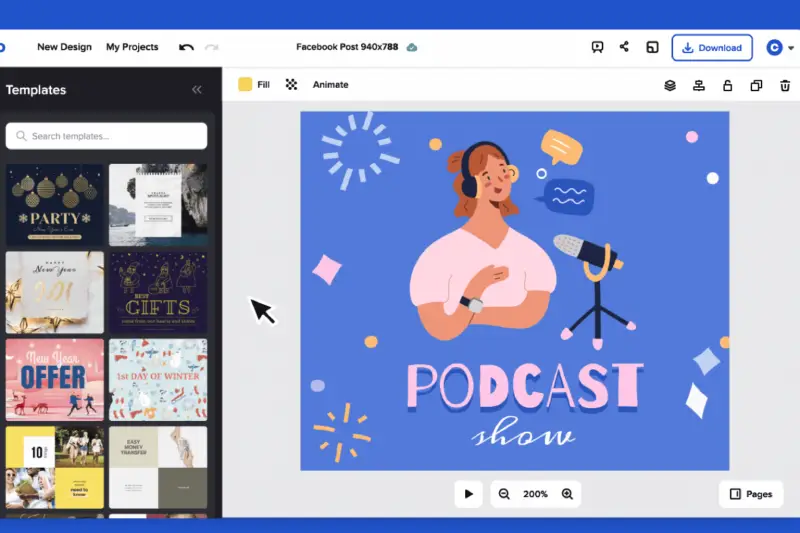Go to My Projects

[132, 47]
